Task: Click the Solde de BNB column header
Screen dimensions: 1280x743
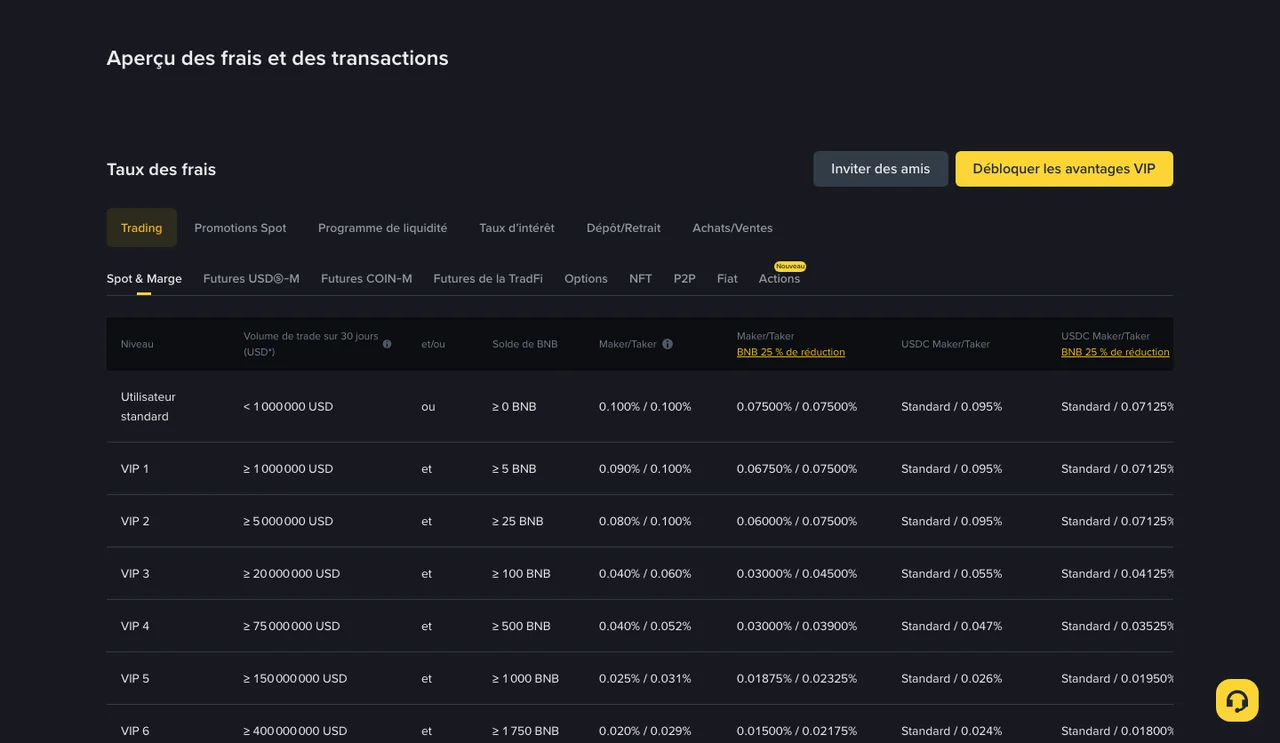Action: (525, 344)
